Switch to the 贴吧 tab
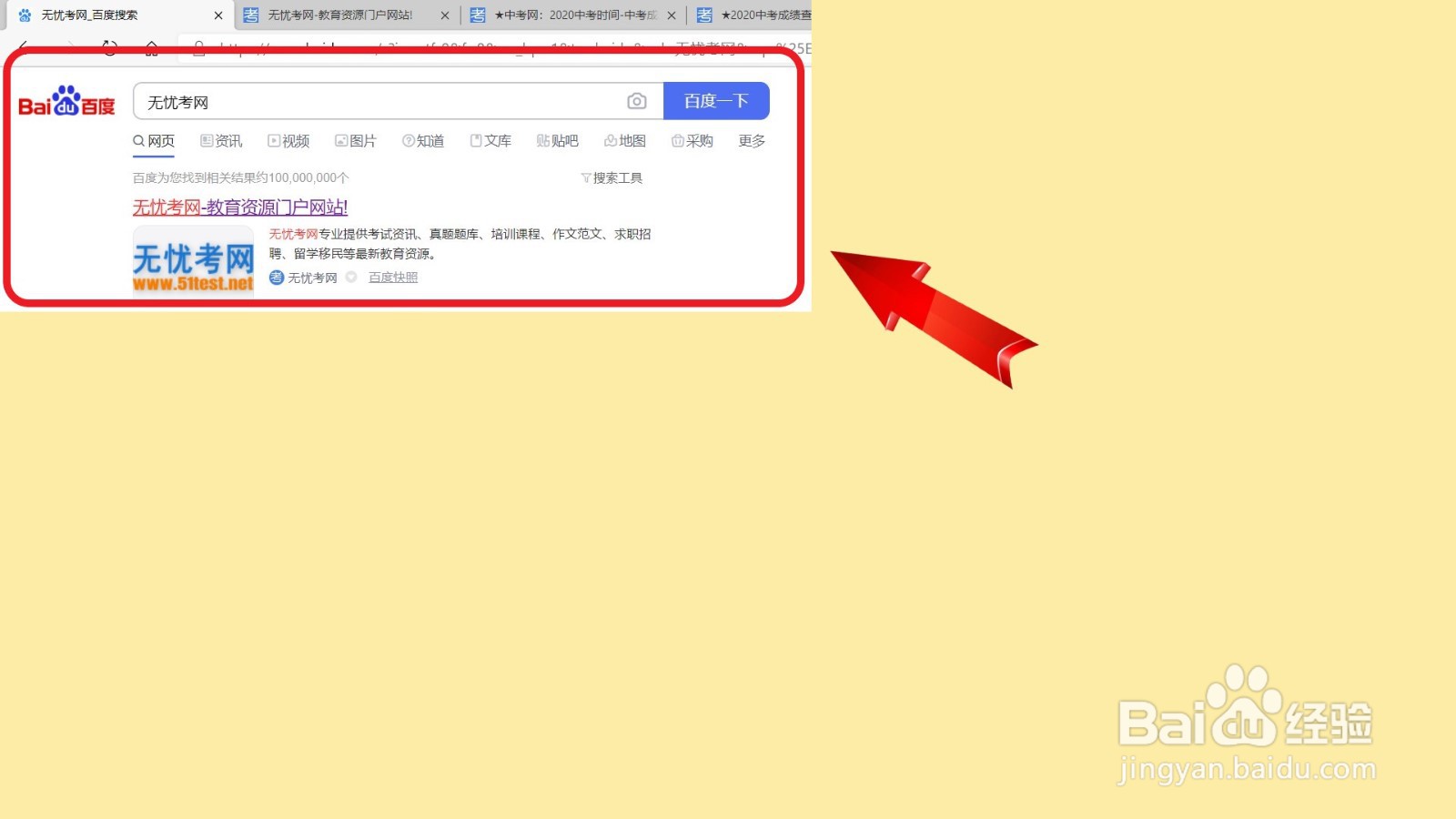Viewport: 1456px width, 819px height. 558,141
